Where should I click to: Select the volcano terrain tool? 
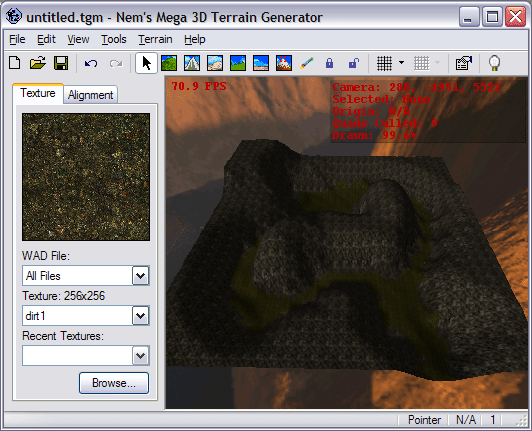284,63
